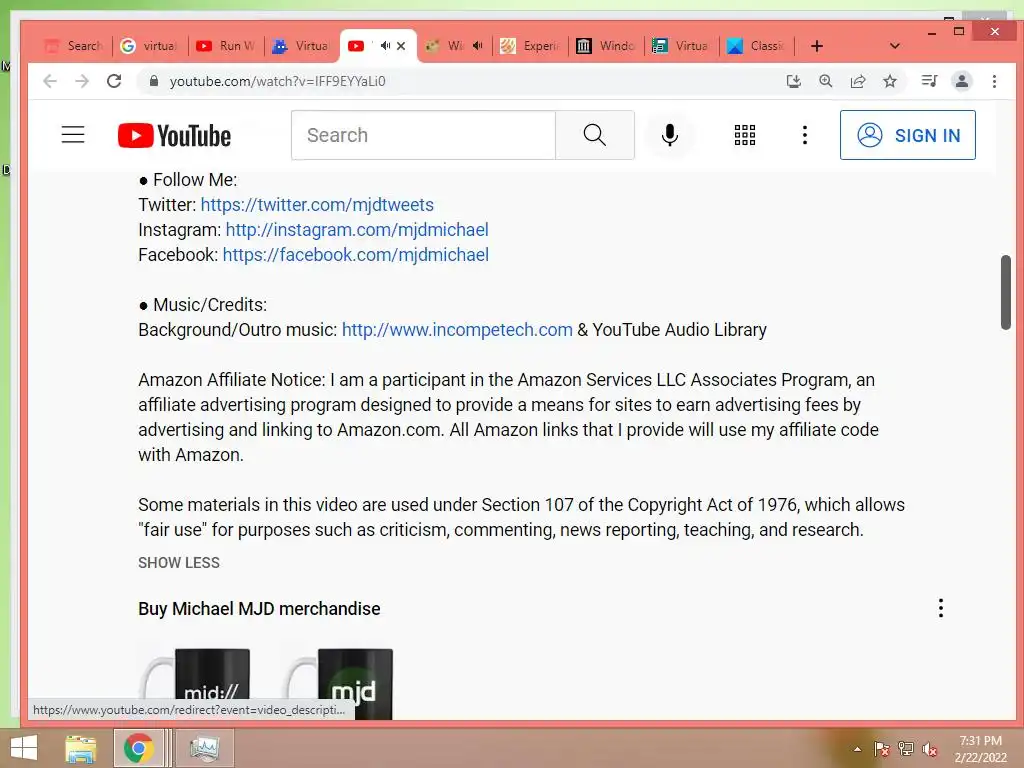This screenshot has width=1024, height=768.
Task: Go back with the browser back arrow
Action: click(50, 81)
